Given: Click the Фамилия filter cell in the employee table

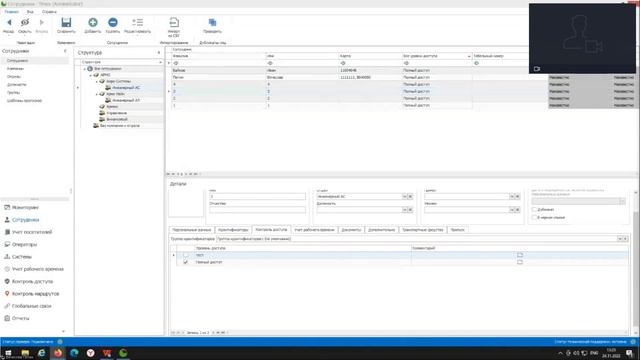Looking at the screenshot, I should tap(218, 63).
